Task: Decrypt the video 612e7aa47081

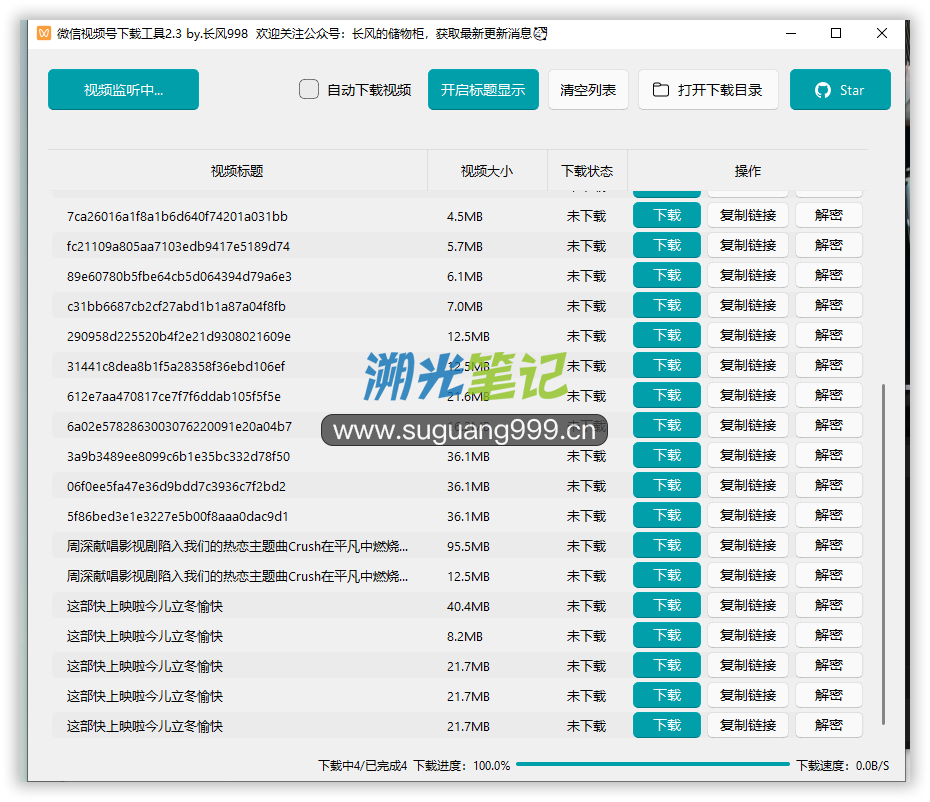Action: [829, 395]
